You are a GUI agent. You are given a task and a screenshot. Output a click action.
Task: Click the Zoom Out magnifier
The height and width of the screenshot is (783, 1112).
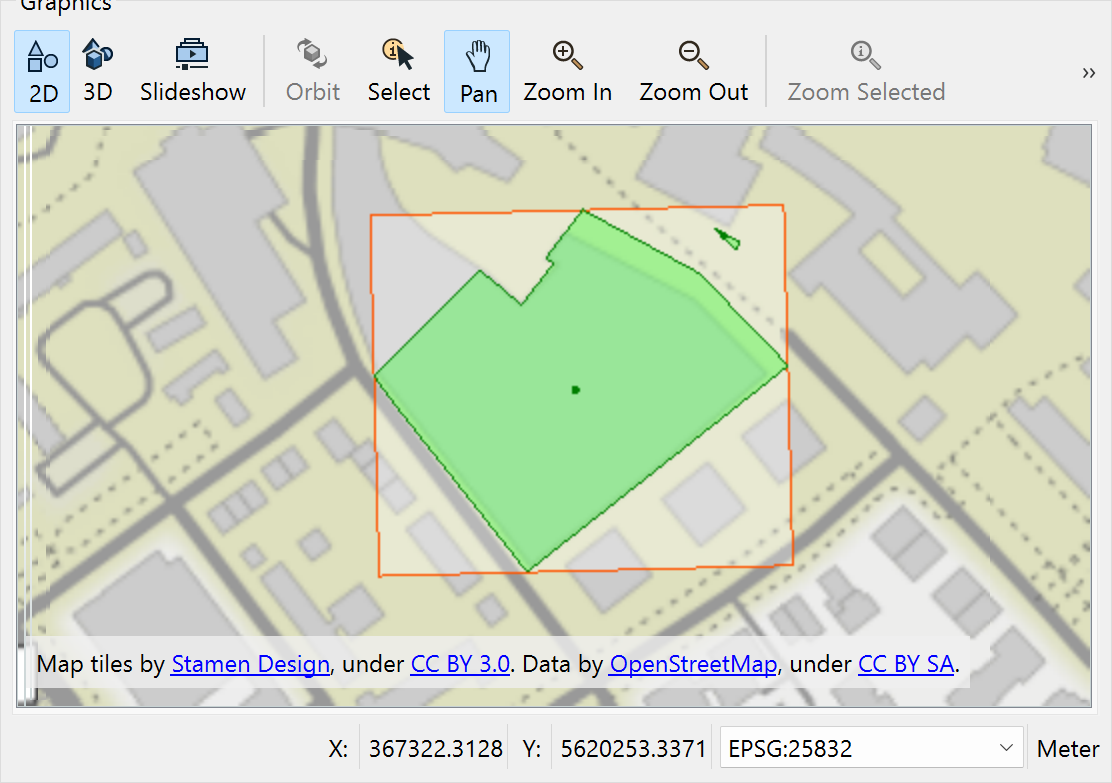693,71
